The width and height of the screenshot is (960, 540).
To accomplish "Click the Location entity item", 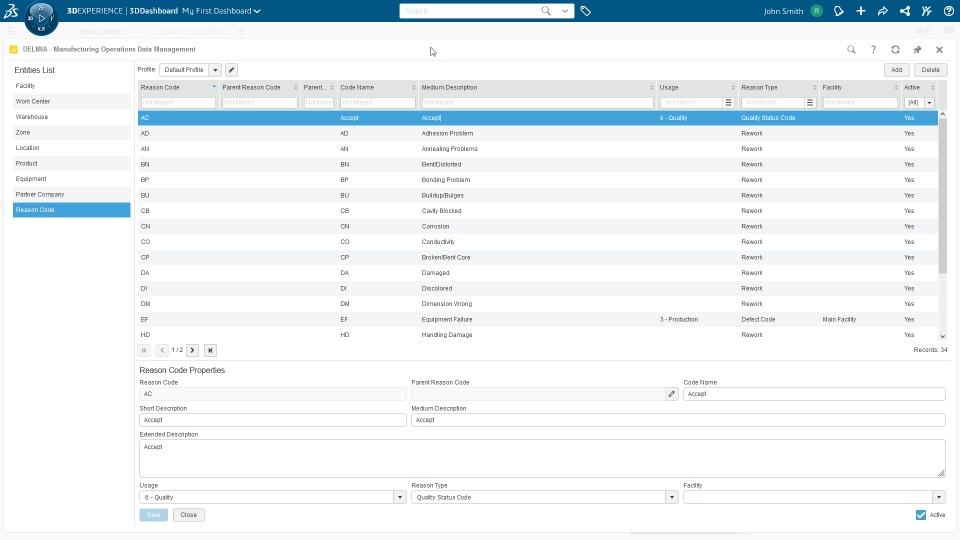I will (x=72, y=148).
